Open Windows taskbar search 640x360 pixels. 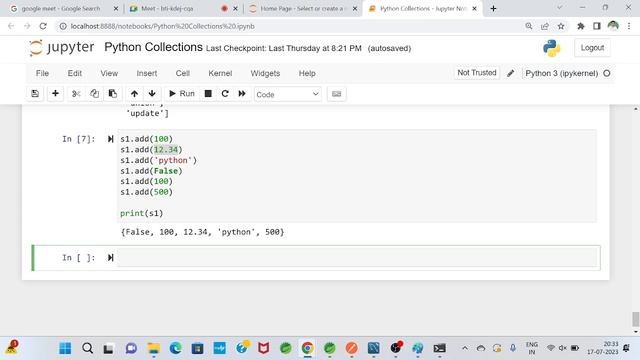click(x=87, y=348)
